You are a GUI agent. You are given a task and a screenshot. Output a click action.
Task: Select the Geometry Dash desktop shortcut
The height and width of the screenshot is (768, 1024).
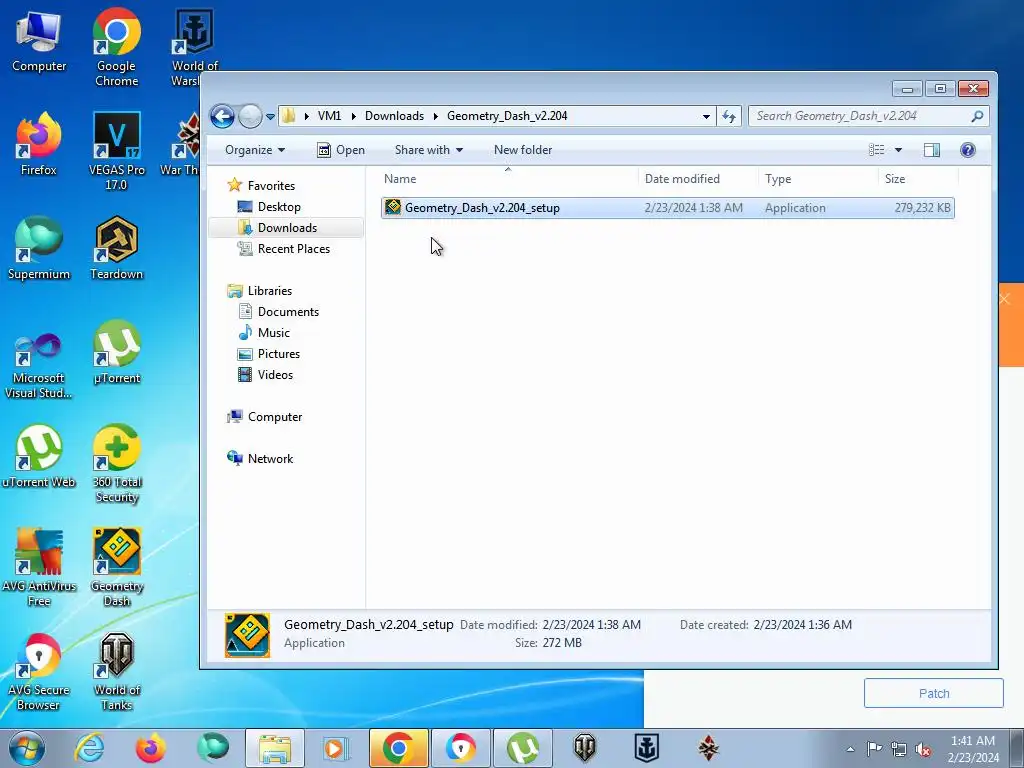point(116,568)
